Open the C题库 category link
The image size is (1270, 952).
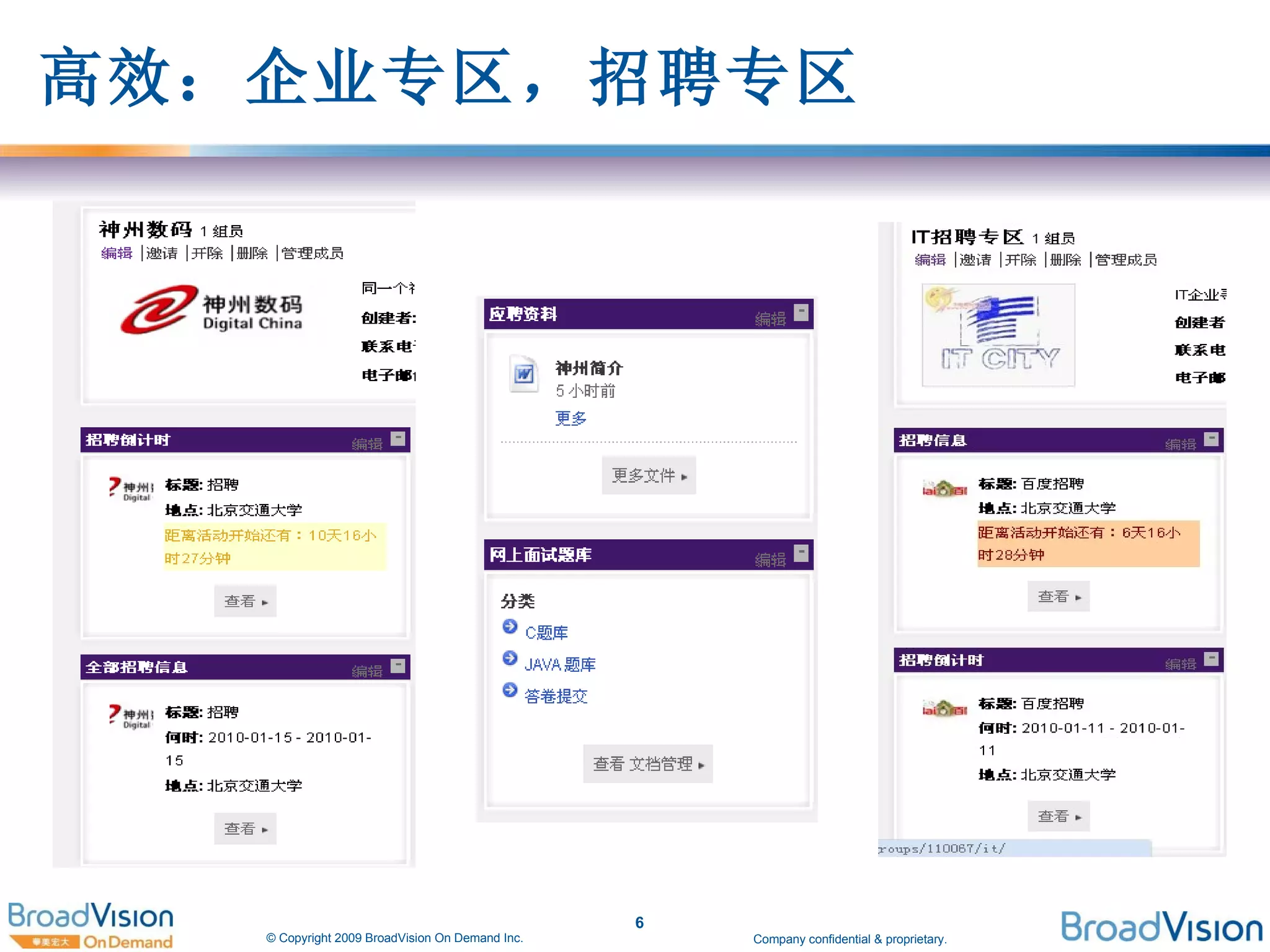tap(546, 633)
